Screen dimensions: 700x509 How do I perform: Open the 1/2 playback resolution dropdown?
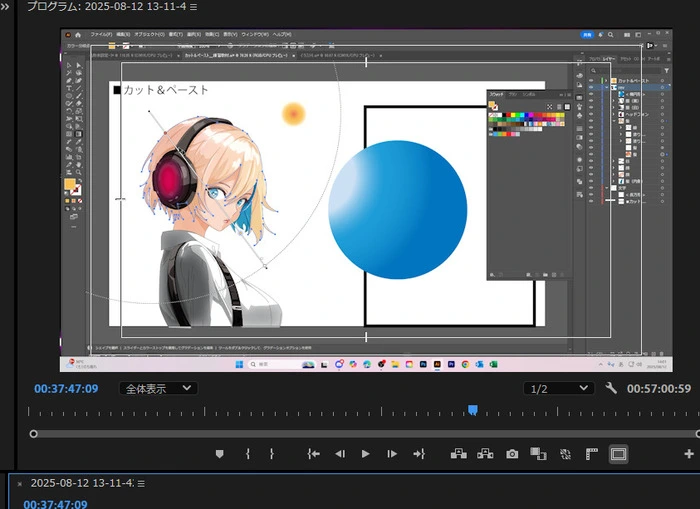(x=558, y=388)
